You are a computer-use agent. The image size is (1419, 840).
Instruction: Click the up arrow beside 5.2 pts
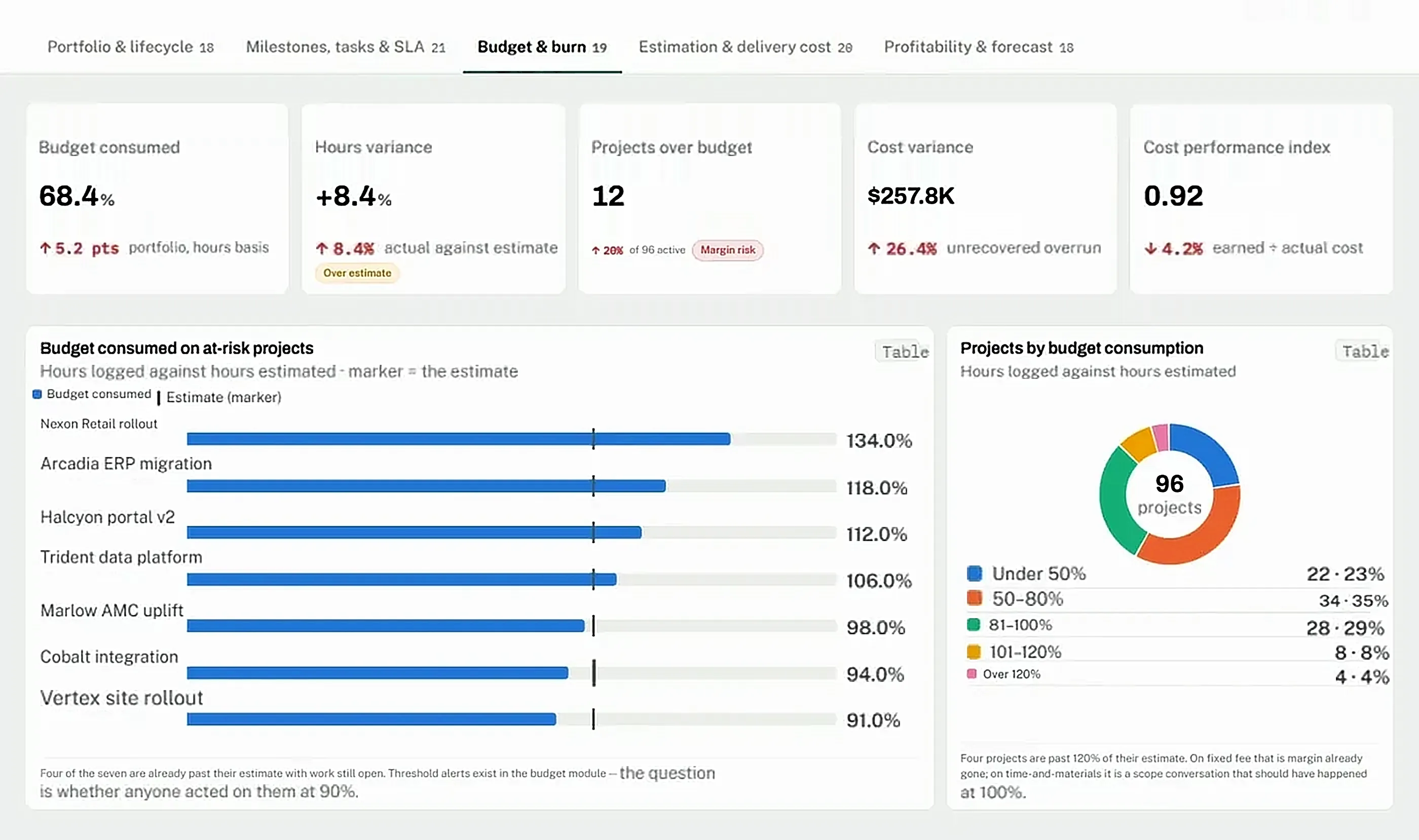pyautogui.click(x=45, y=248)
